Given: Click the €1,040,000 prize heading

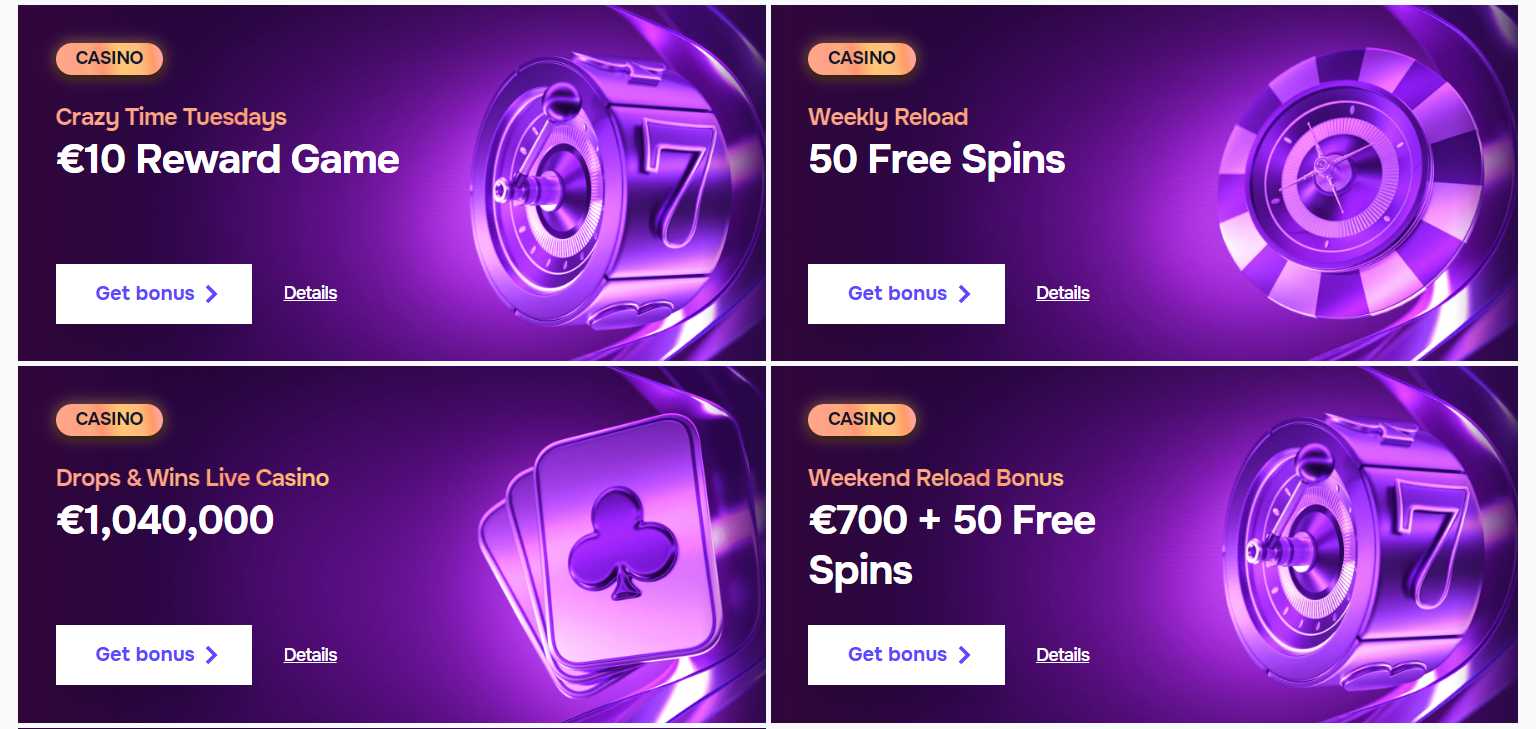Looking at the screenshot, I should [x=165, y=521].
